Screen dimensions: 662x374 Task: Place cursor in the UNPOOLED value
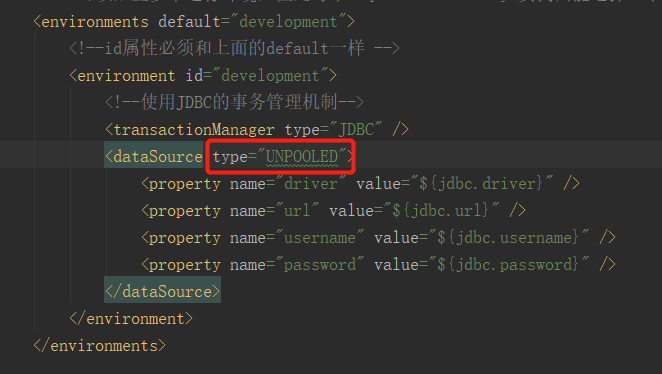pyautogui.click(x=302, y=157)
